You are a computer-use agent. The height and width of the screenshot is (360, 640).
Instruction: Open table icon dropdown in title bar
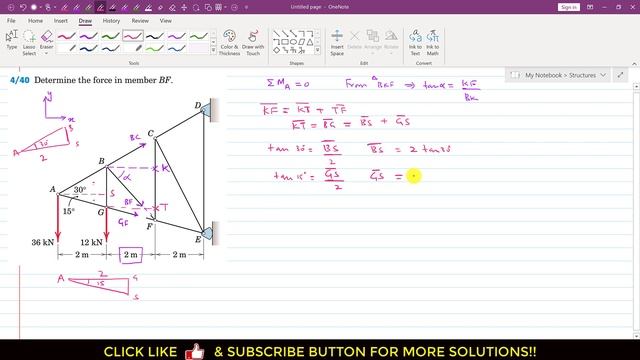click(225, 7)
